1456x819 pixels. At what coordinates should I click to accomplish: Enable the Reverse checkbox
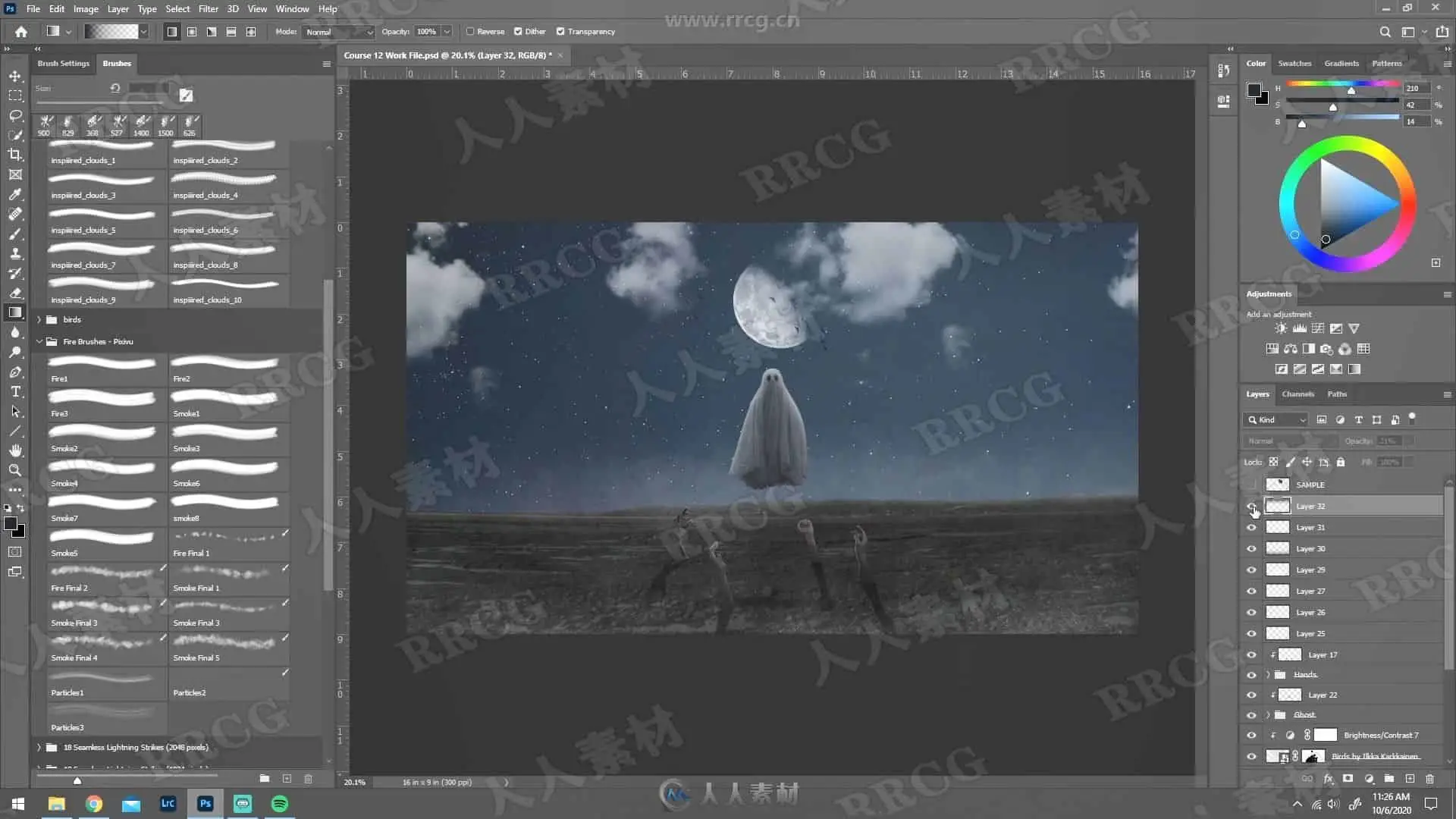tap(470, 32)
